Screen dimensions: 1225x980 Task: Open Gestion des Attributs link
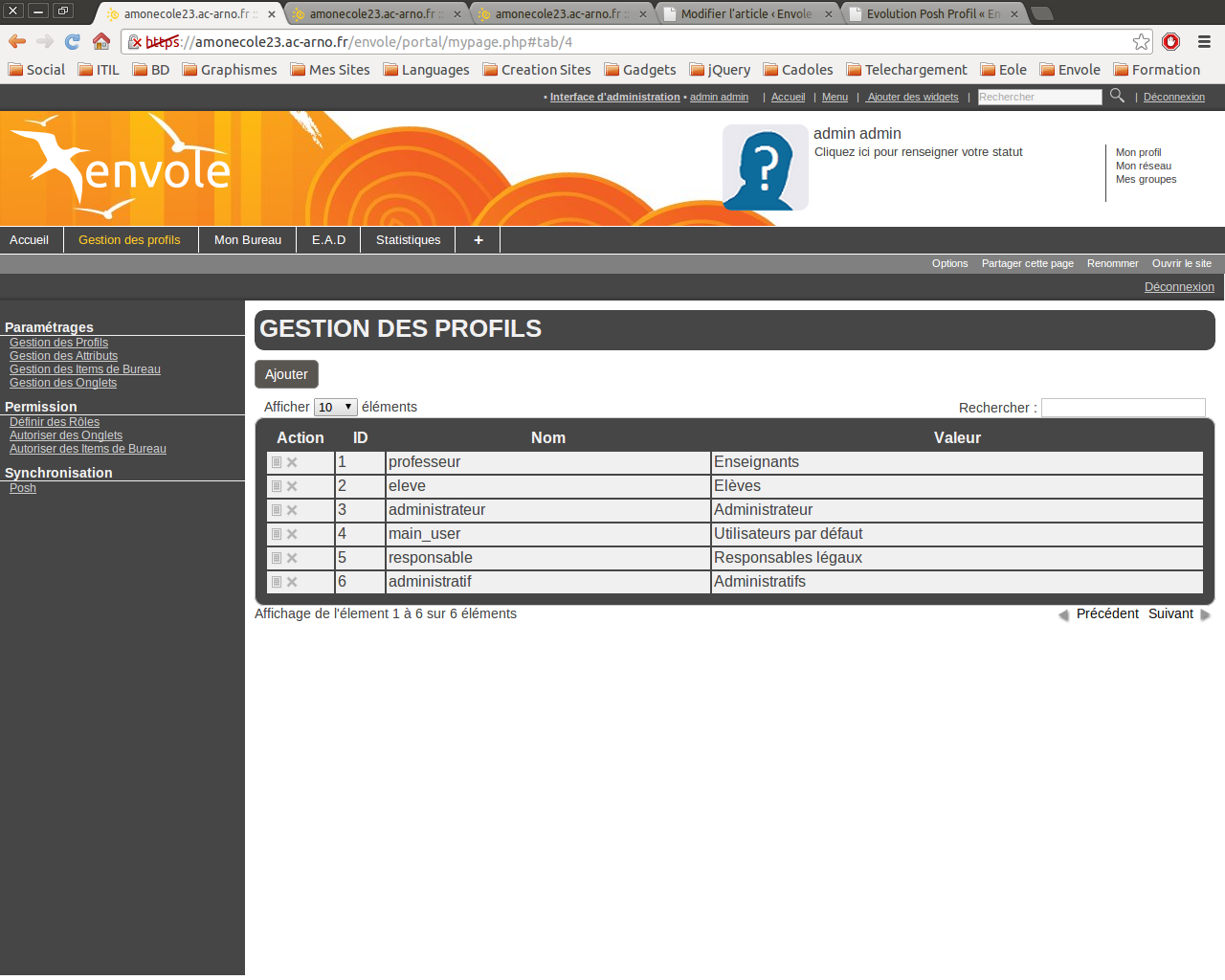[63, 356]
